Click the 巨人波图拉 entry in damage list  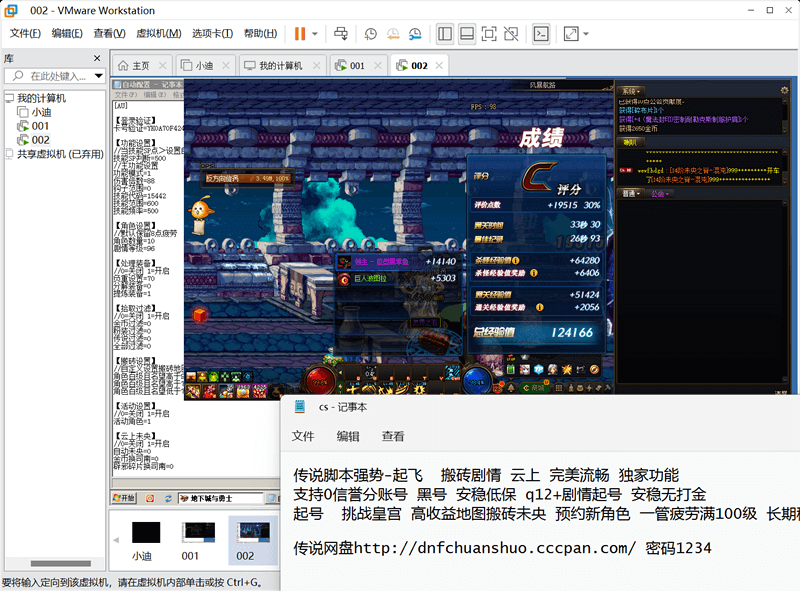point(397,278)
